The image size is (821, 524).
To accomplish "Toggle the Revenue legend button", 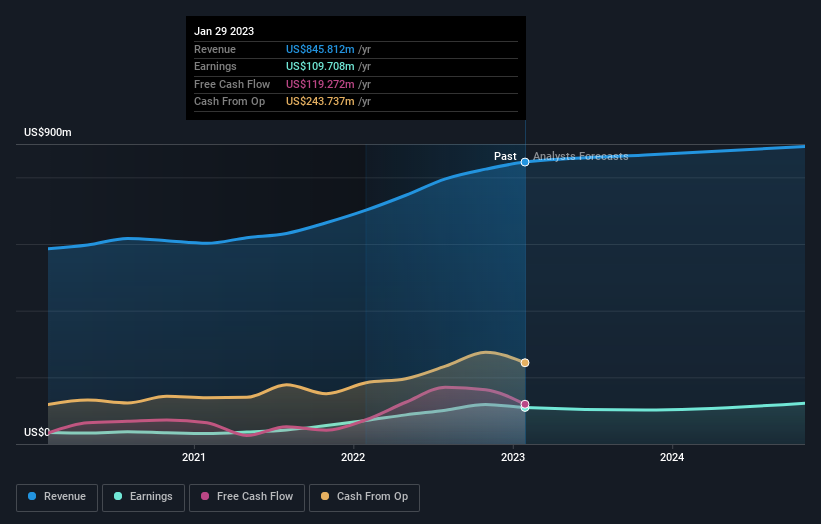I will coord(57,497).
